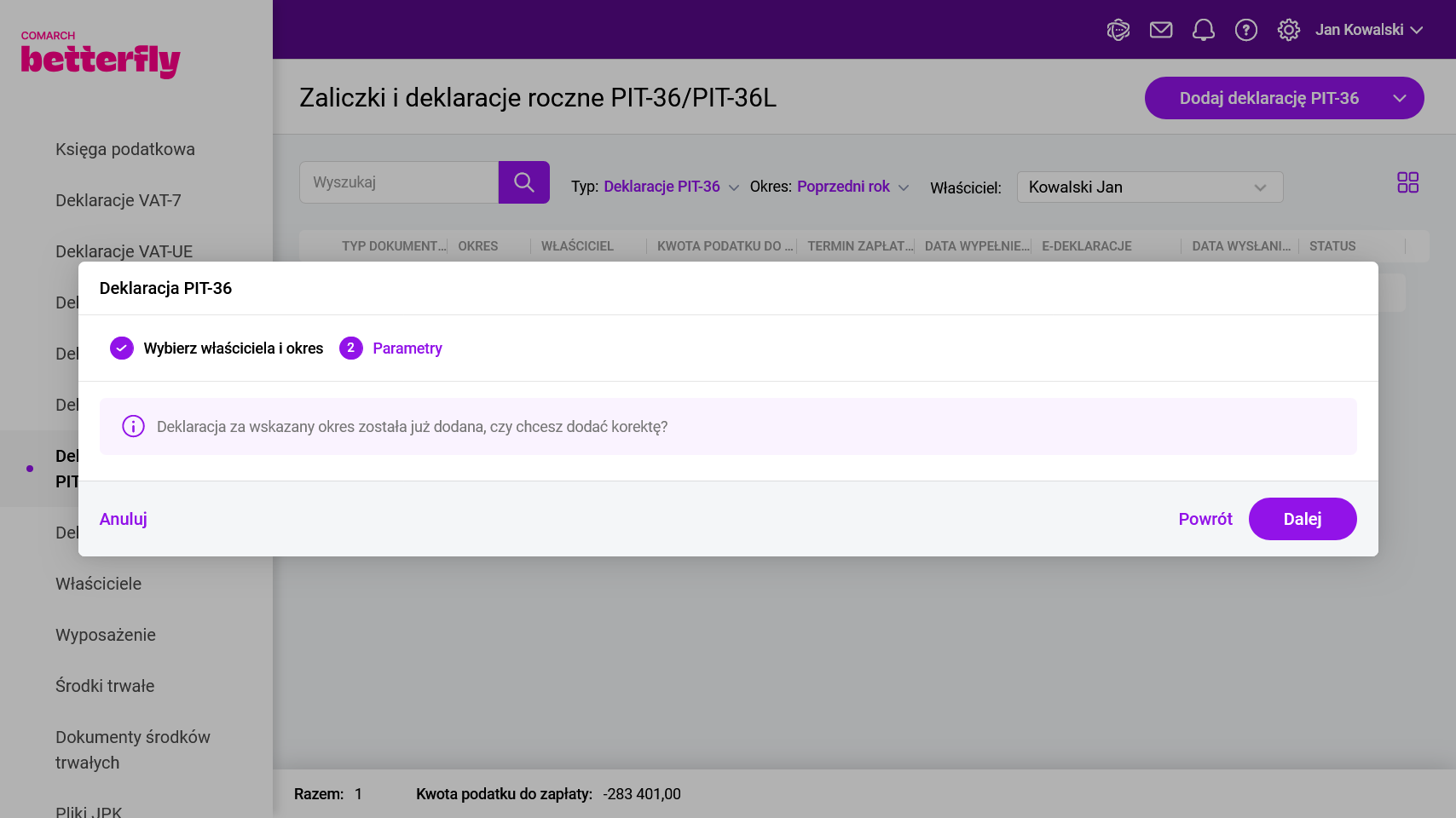
Task: Click the info icon in the notice
Action: pyautogui.click(x=133, y=426)
